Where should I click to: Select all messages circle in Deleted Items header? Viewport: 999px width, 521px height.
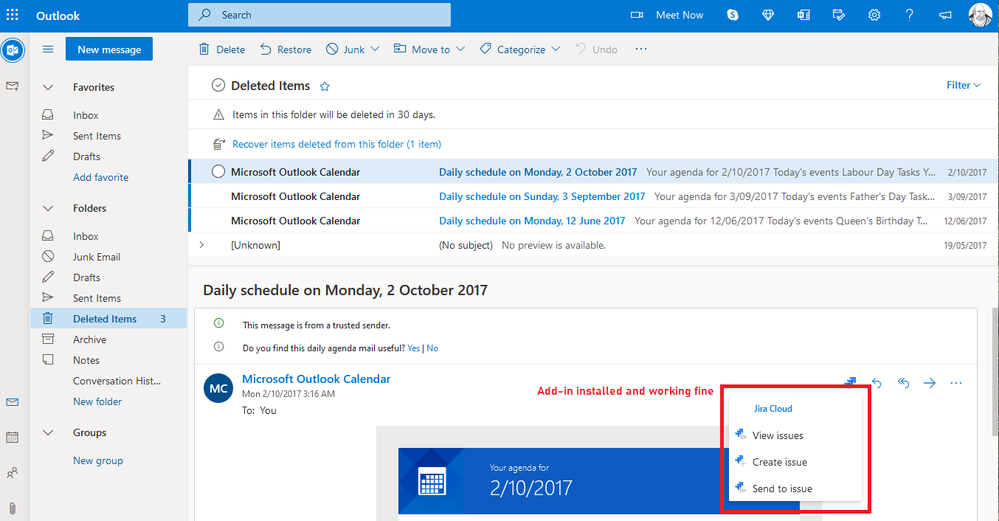[x=218, y=85]
